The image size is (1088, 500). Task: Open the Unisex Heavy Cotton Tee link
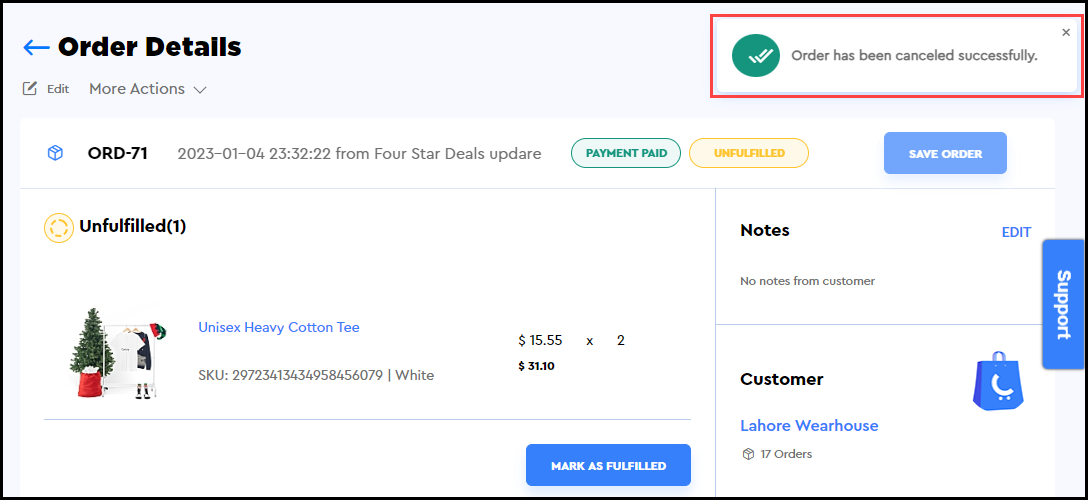279,327
